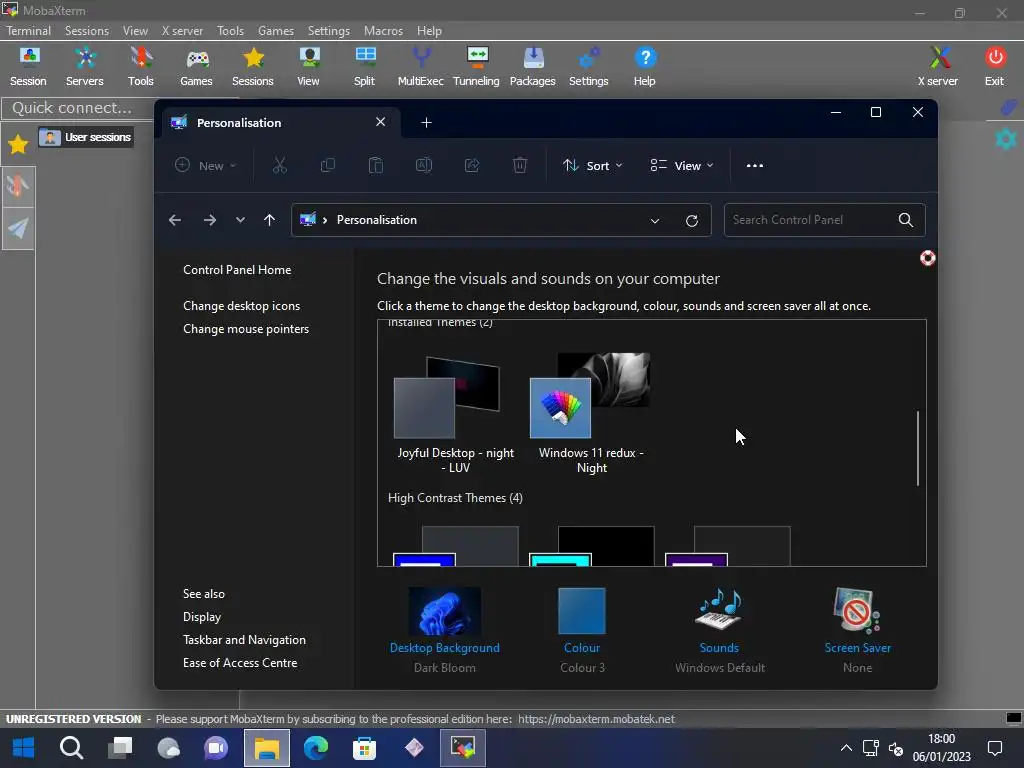Click the yellow star sidebar tab in MobaXterm
Image resolution: width=1024 pixels, height=768 pixels.
pyautogui.click(x=18, y=144)
